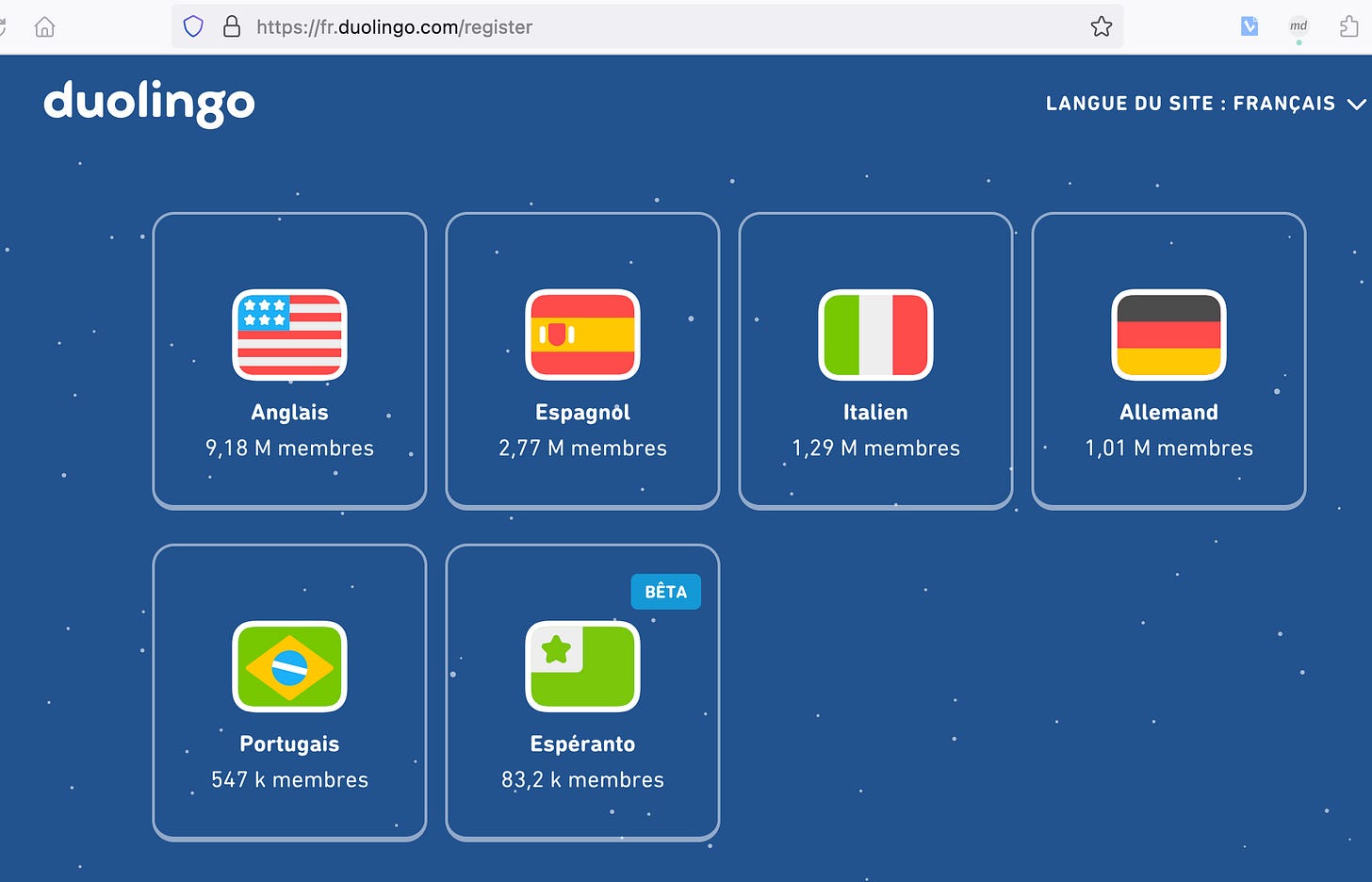Open the md extension icon
Image resolution: width=1372 pixels, height=882 pixels.
pyautogui.click(x=1298, y=26)
